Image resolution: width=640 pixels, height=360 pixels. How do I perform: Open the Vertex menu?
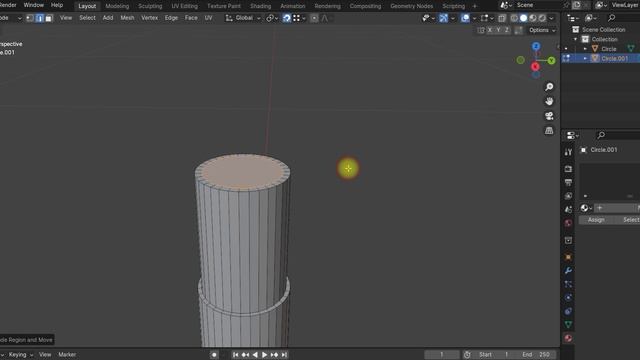[x=149, y=18]
